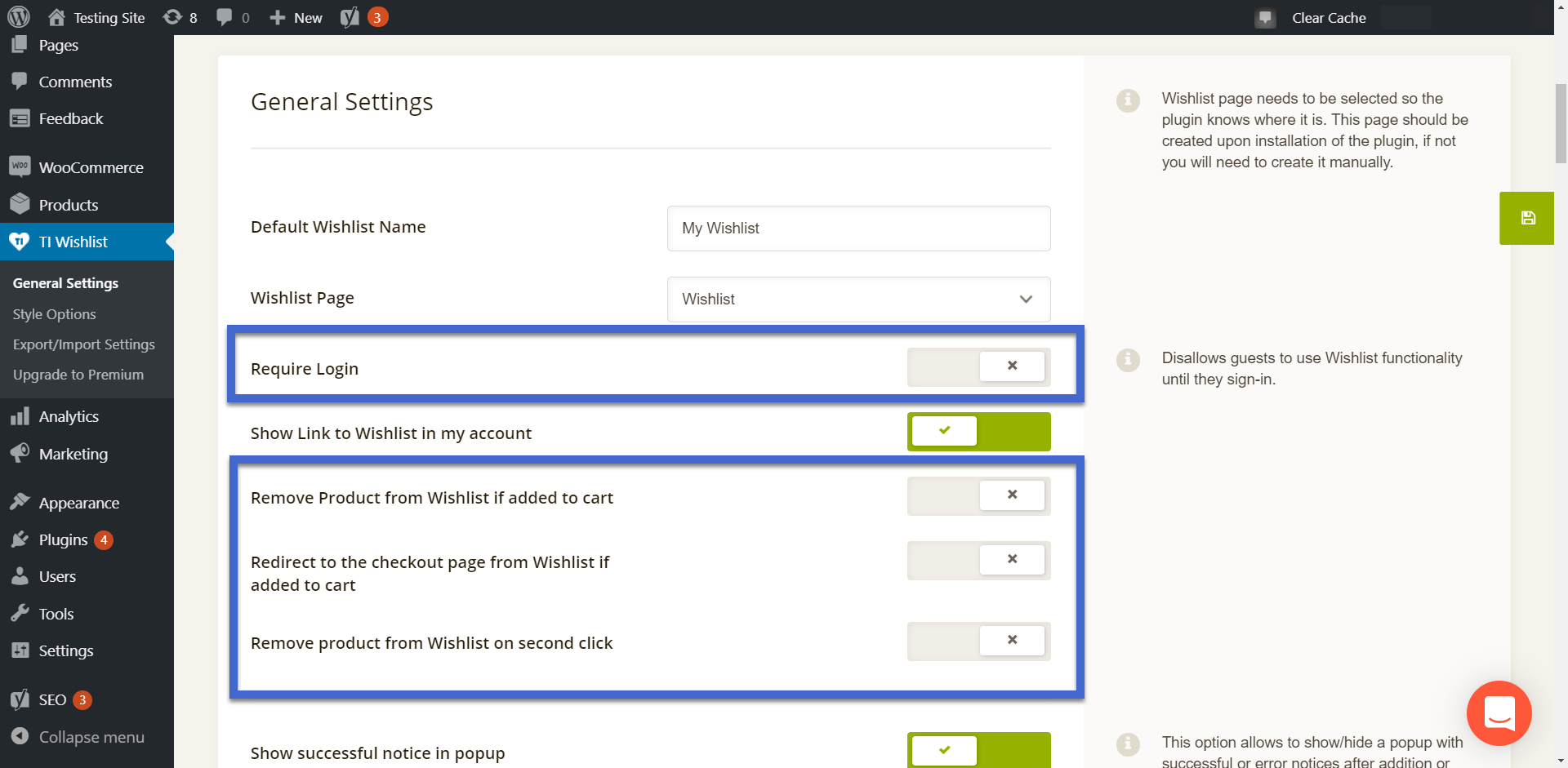Enable the Require Login toggle
The height and width of the screenshot is (768, 1568).
(x=978, y=366)
